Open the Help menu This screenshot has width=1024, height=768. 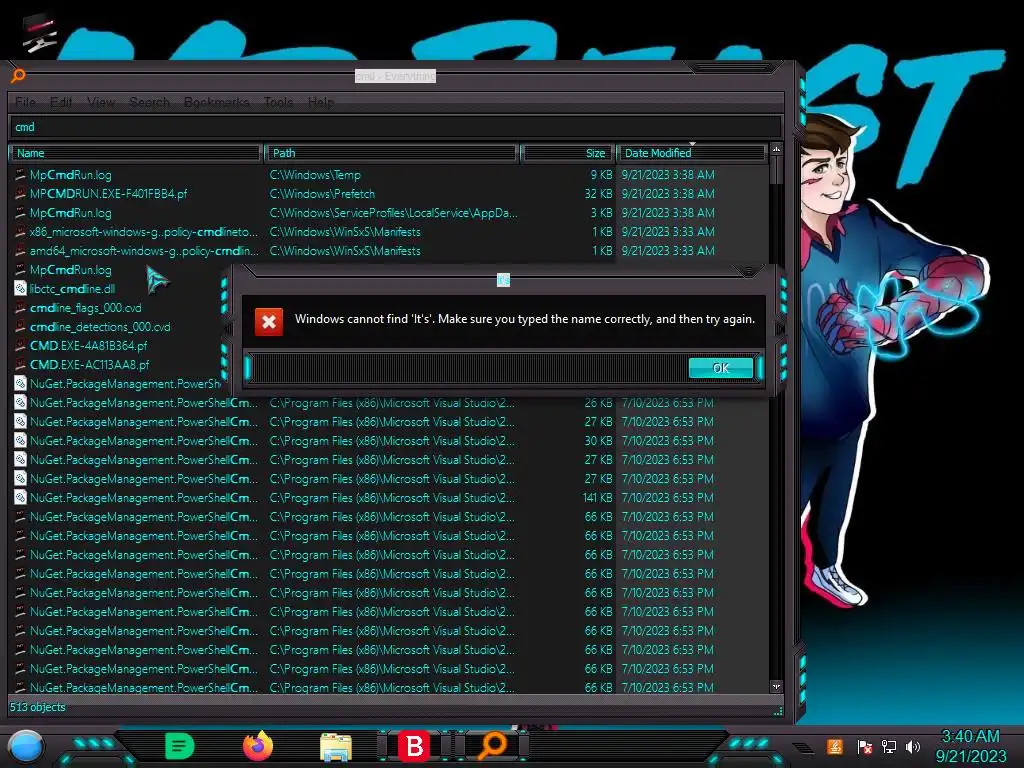321,102
